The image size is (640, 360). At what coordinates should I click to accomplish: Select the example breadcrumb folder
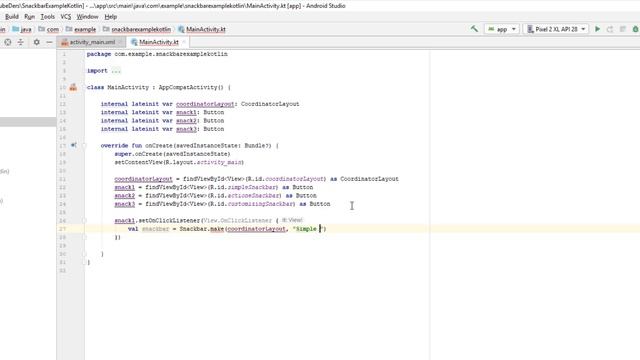click(x=81, y=29)
